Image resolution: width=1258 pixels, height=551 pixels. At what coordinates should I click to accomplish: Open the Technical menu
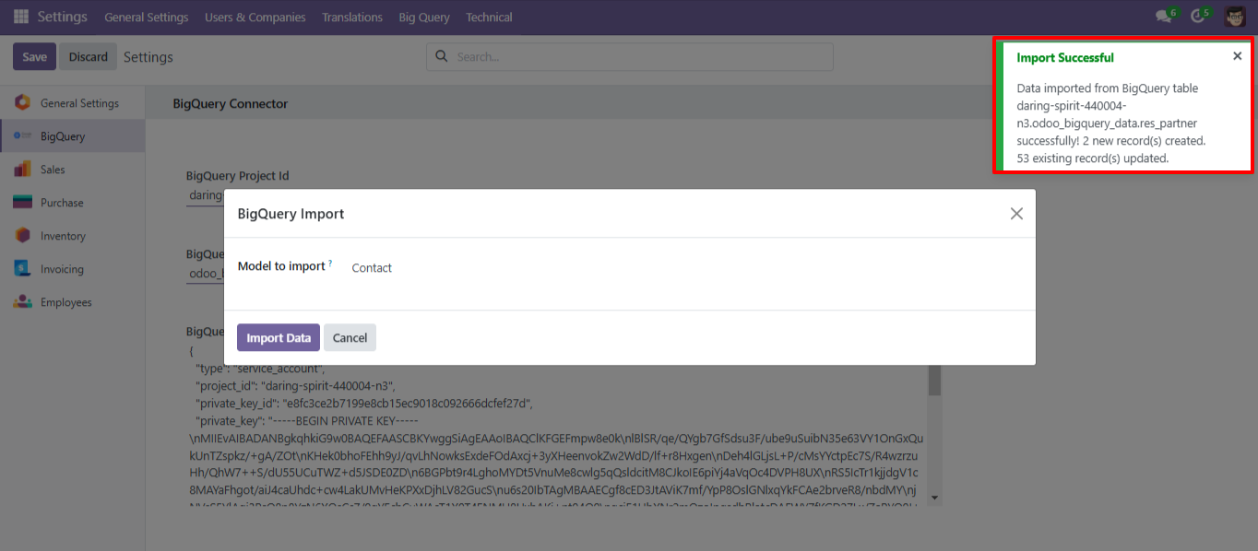(x=489, y=17)
